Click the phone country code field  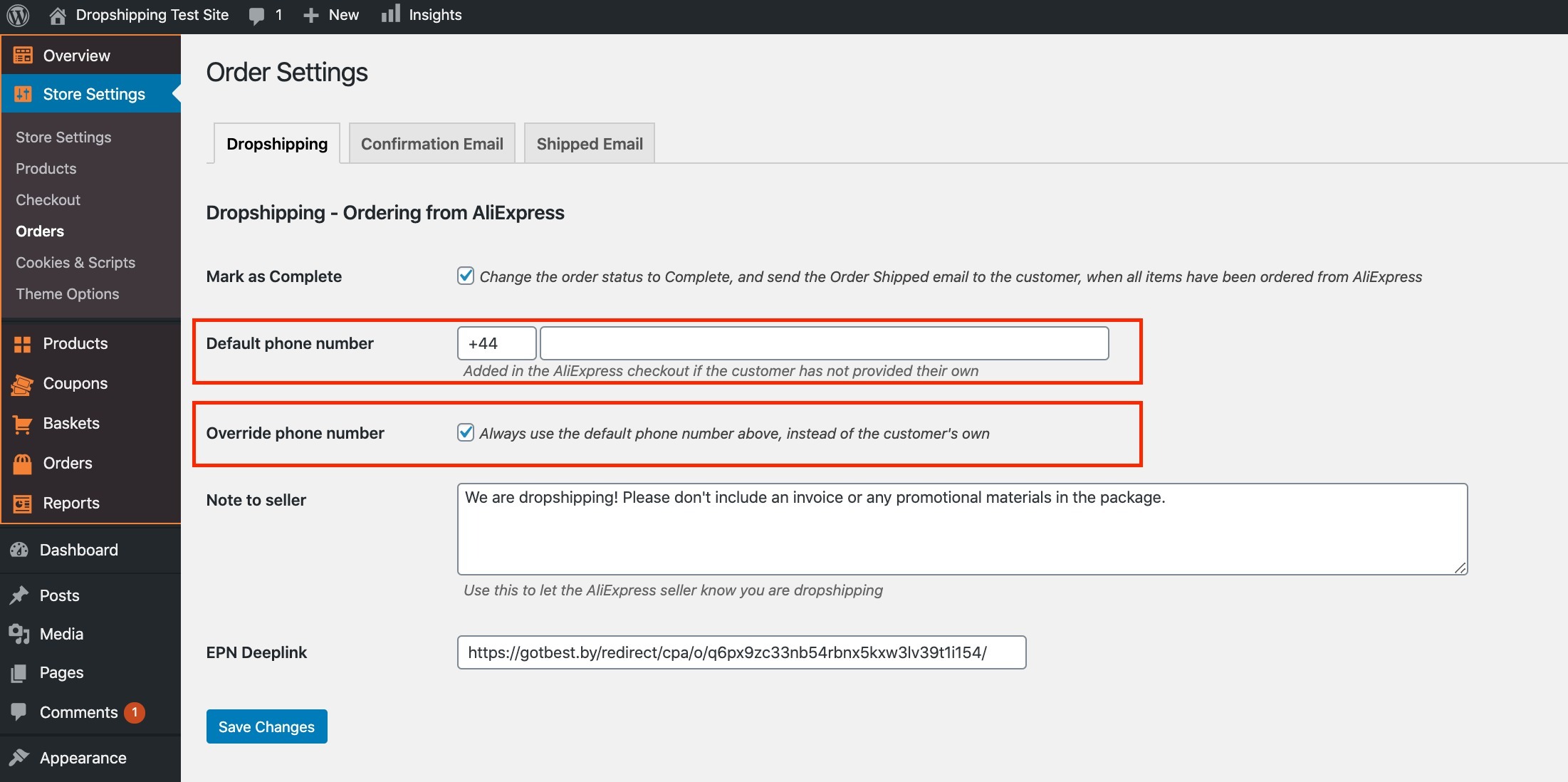496,343
